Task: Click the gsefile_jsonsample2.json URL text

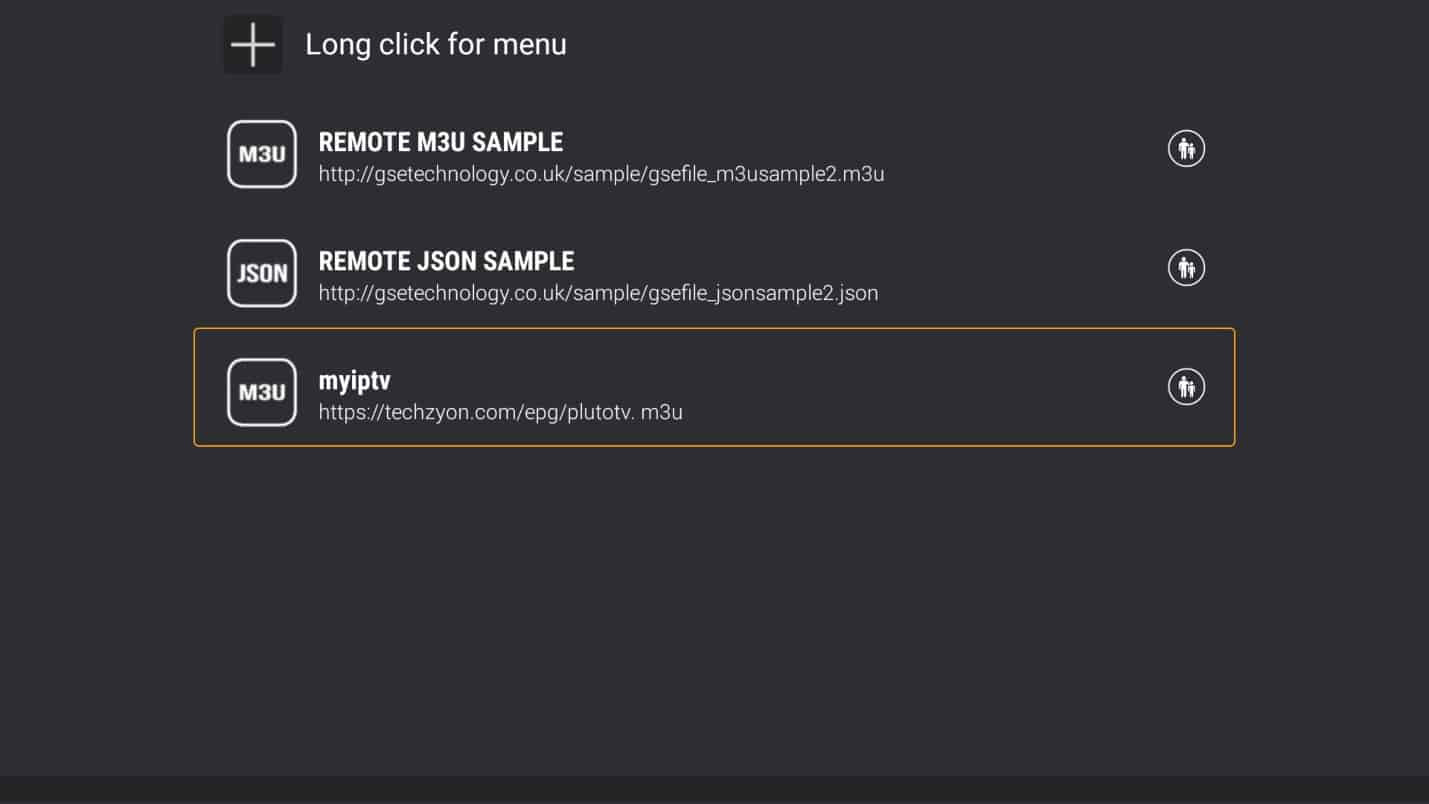Action: [x=598, y=293]
